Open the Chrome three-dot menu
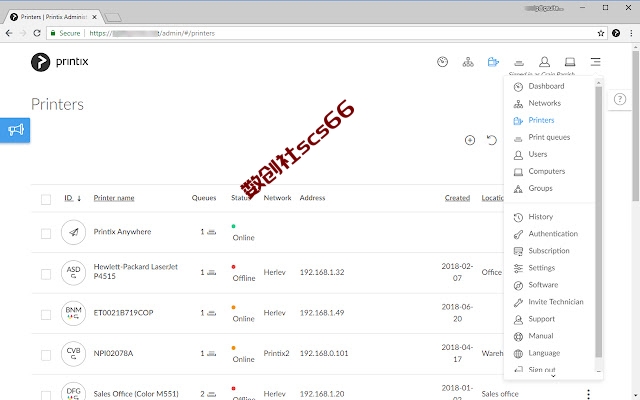Image resolution: width=640 pixels, height=400 pixels. click(x=631, y=33)
